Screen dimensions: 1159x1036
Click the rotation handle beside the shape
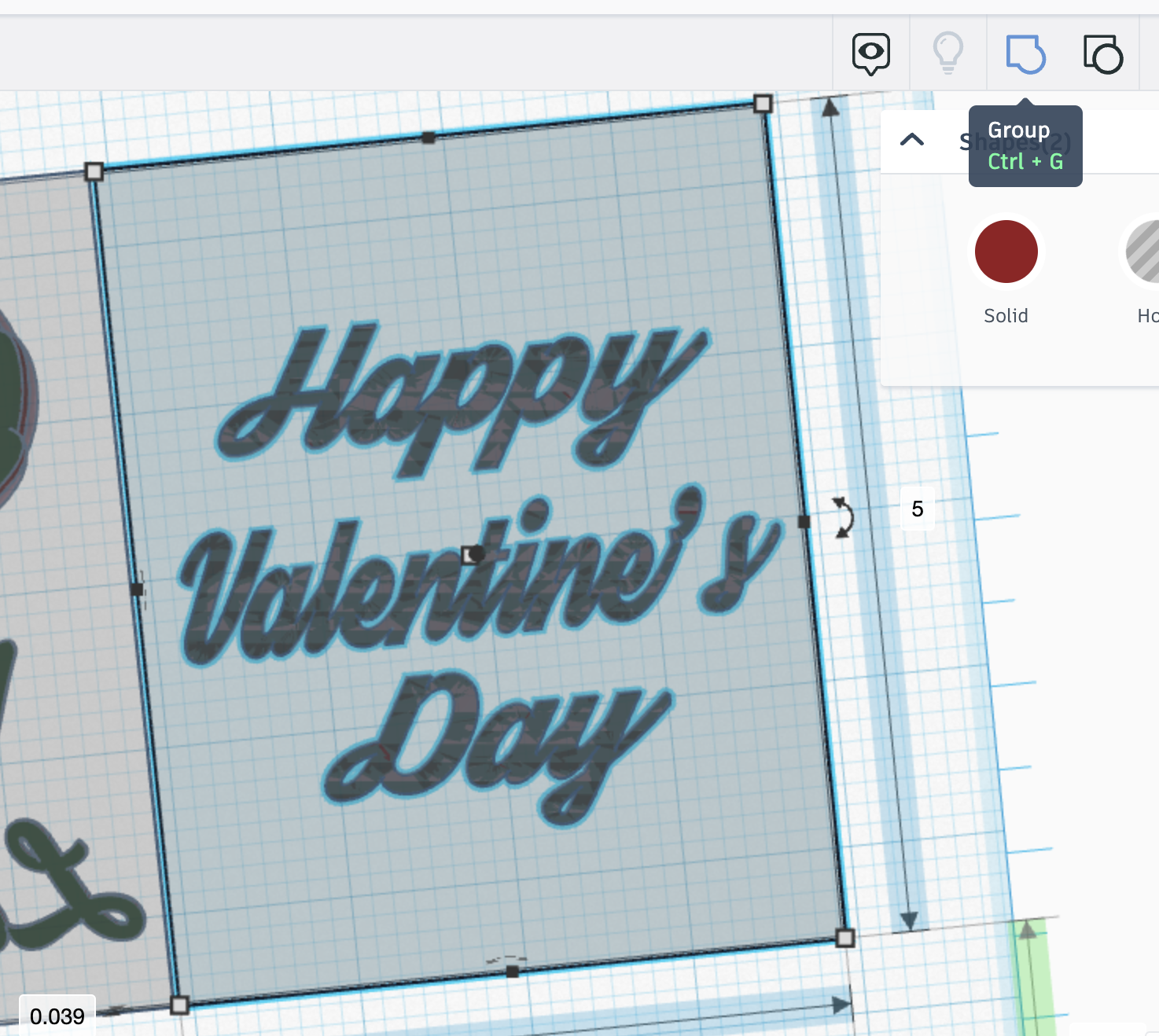tap(842, 517)
